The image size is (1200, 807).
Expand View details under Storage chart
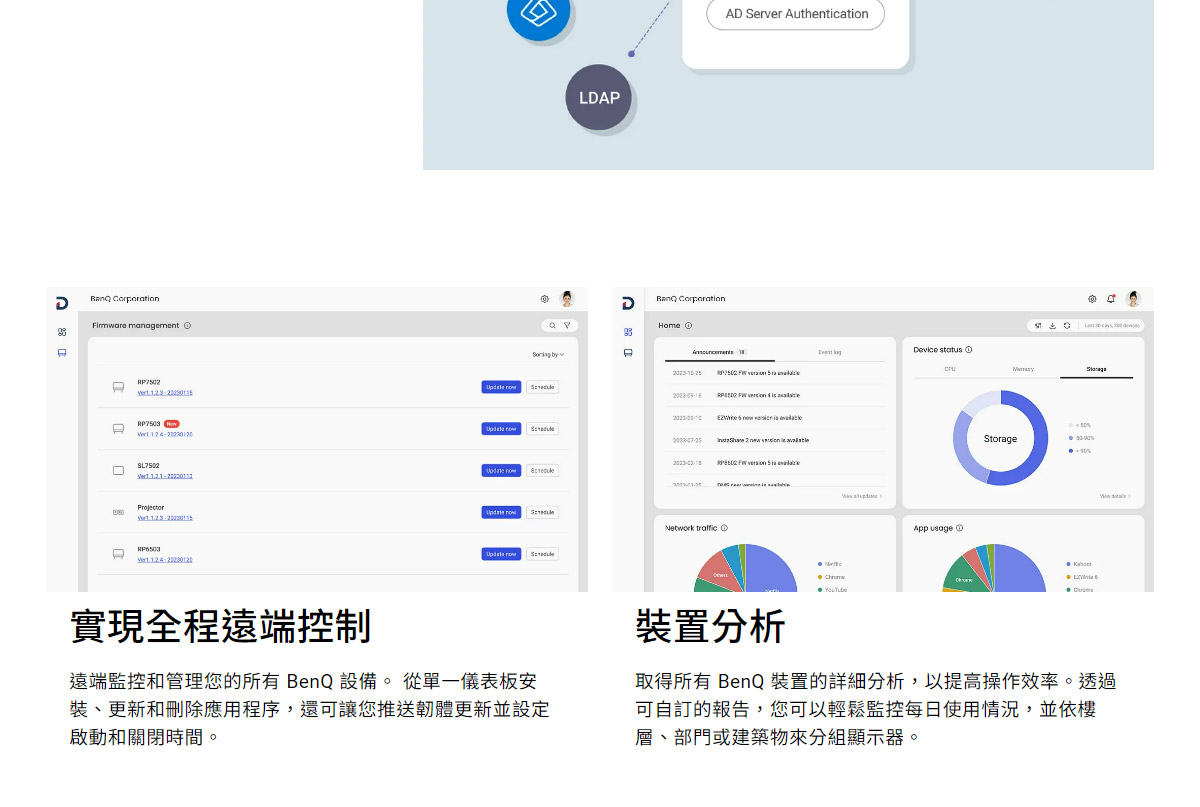click(x=1115, y=496)
